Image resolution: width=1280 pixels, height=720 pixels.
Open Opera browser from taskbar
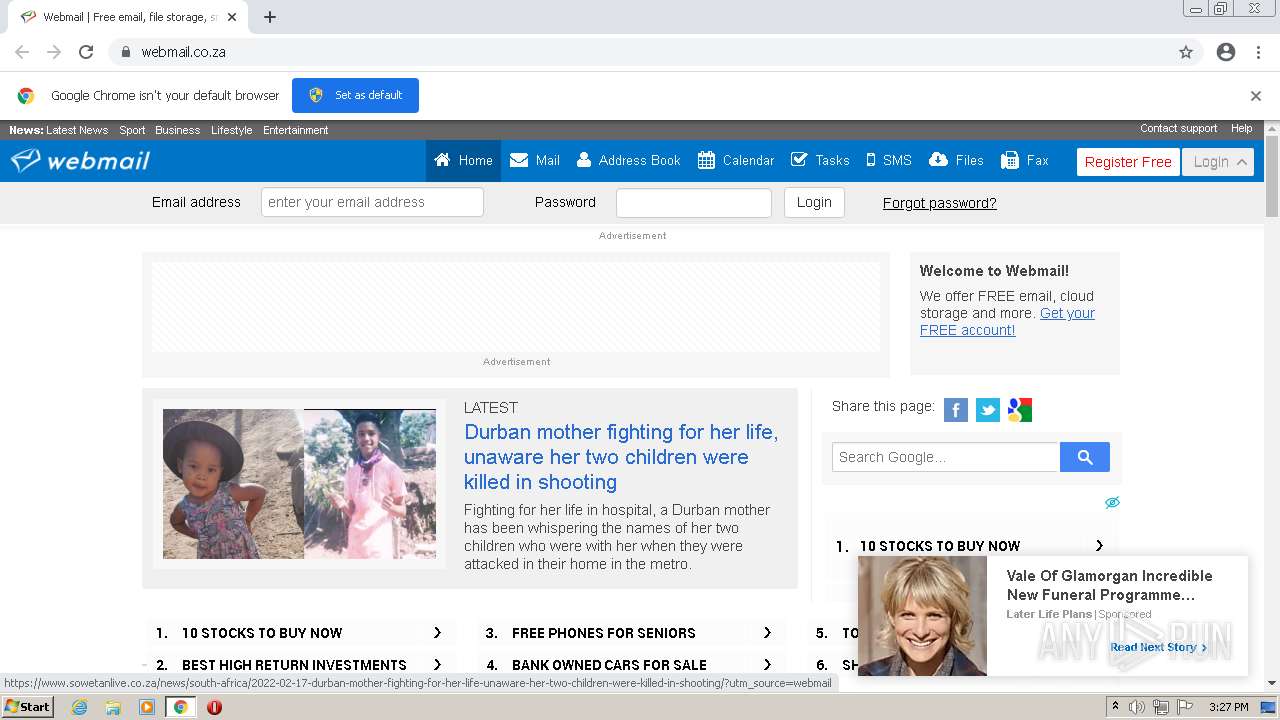[214, 707]
